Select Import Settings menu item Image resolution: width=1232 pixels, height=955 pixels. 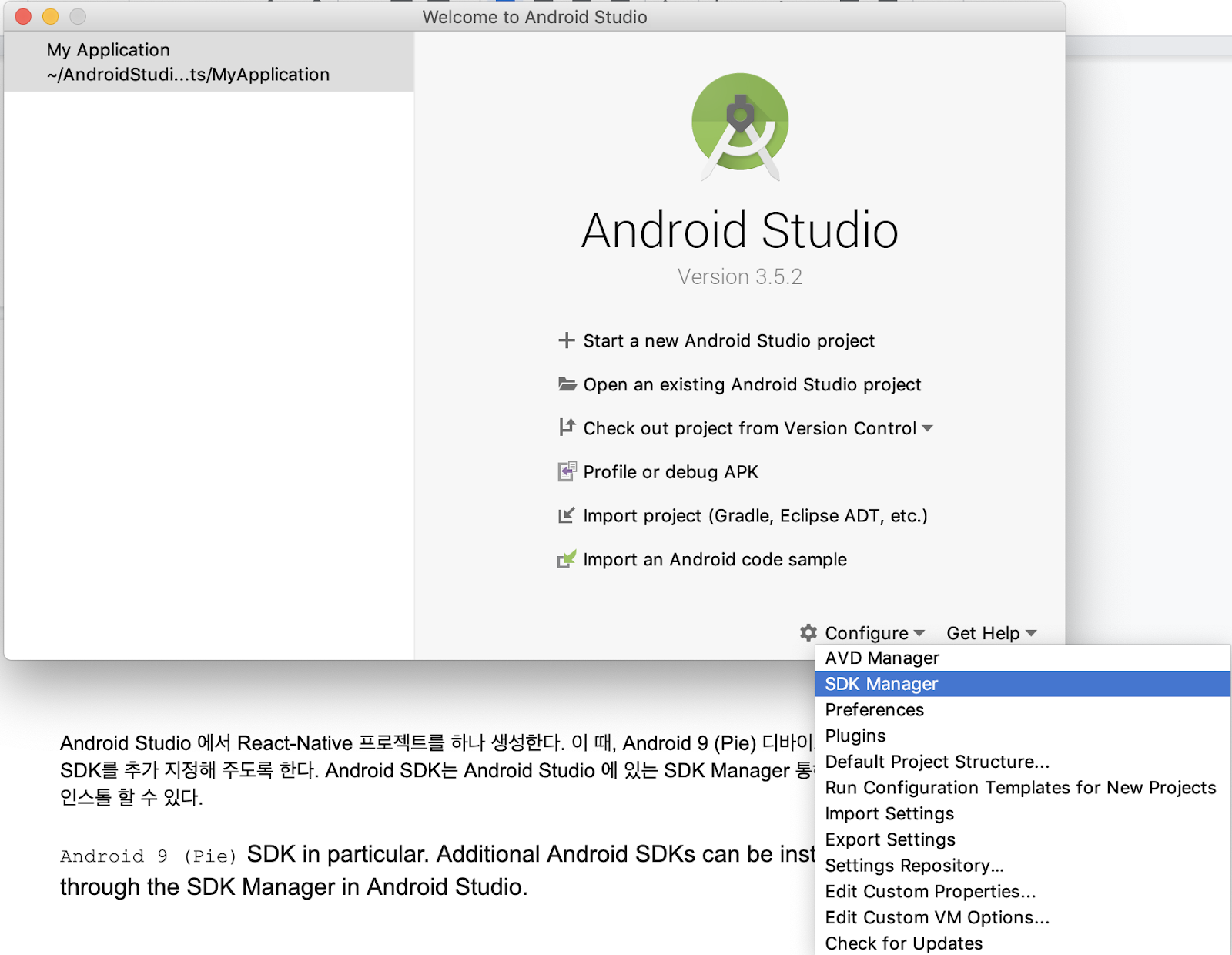point(1023,813)
